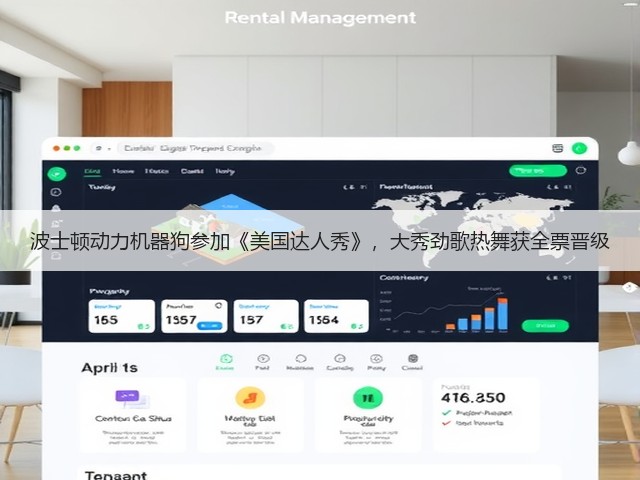Click first panel control on map panel header
Viewport: 640px width, 480px height.
coord(553,187)
